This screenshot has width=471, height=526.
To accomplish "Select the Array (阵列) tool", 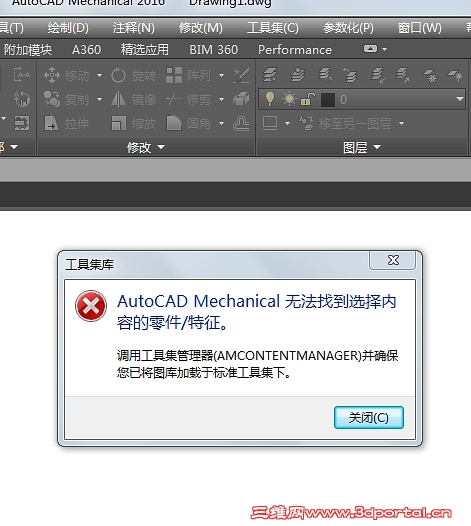I will pyautogui.click(x=188, y=75).
